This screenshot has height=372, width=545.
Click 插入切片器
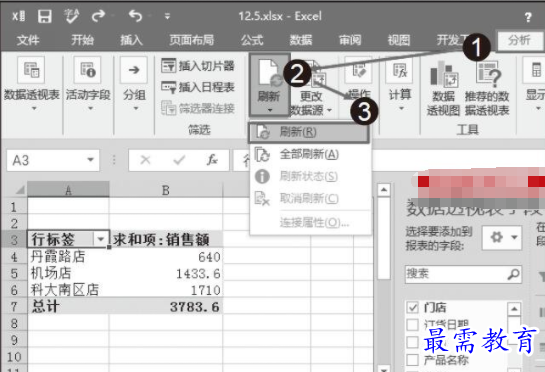click(x=198, y=66)
